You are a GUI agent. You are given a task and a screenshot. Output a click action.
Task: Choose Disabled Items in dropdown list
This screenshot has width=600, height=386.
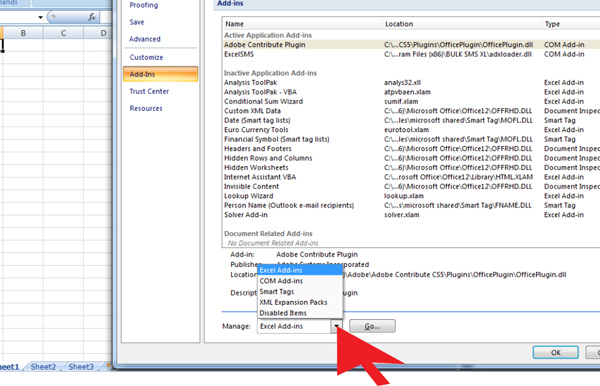(x=300, y=313)
